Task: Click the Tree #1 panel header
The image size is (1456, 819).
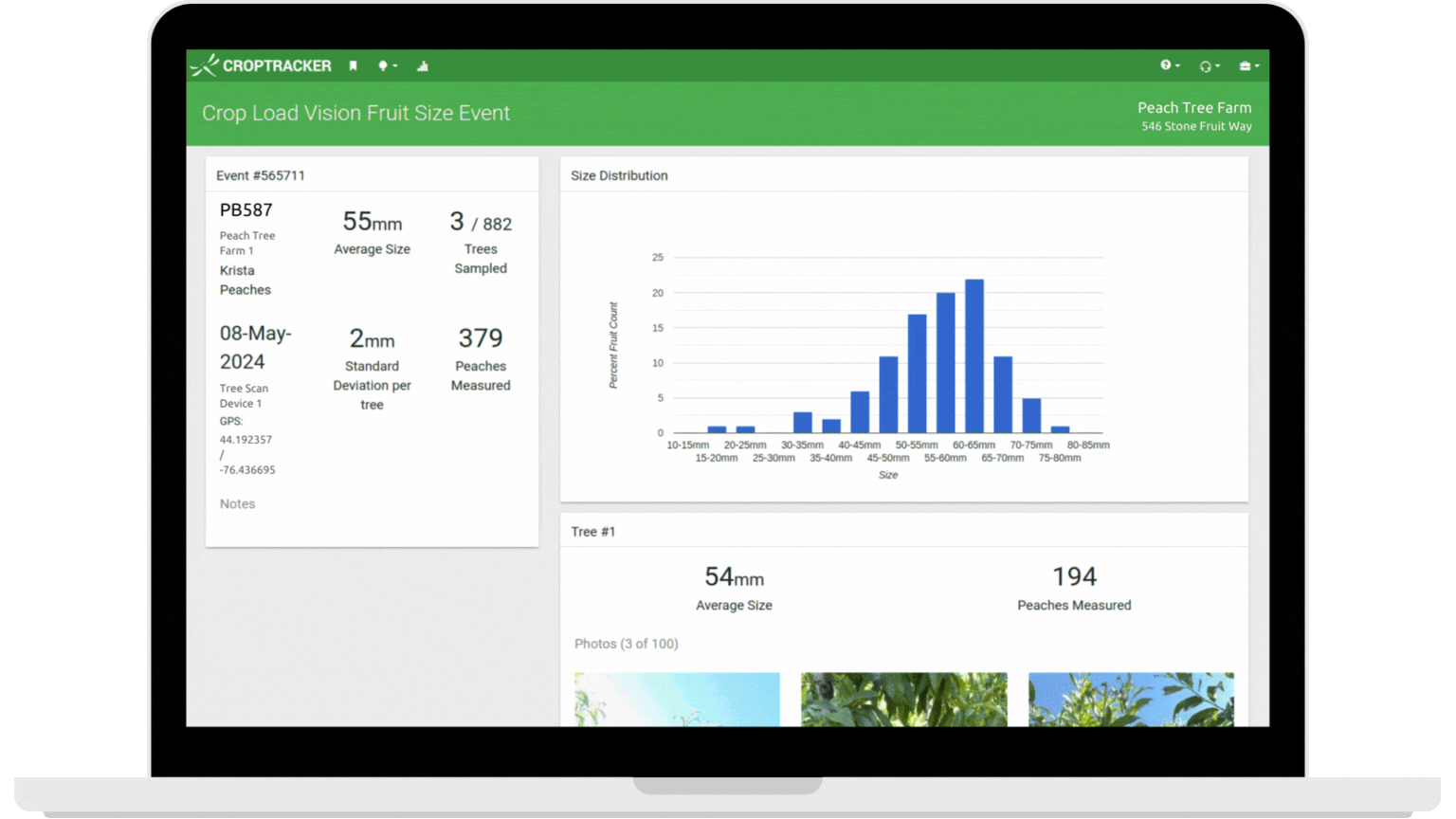Action: tap(593, 532)
